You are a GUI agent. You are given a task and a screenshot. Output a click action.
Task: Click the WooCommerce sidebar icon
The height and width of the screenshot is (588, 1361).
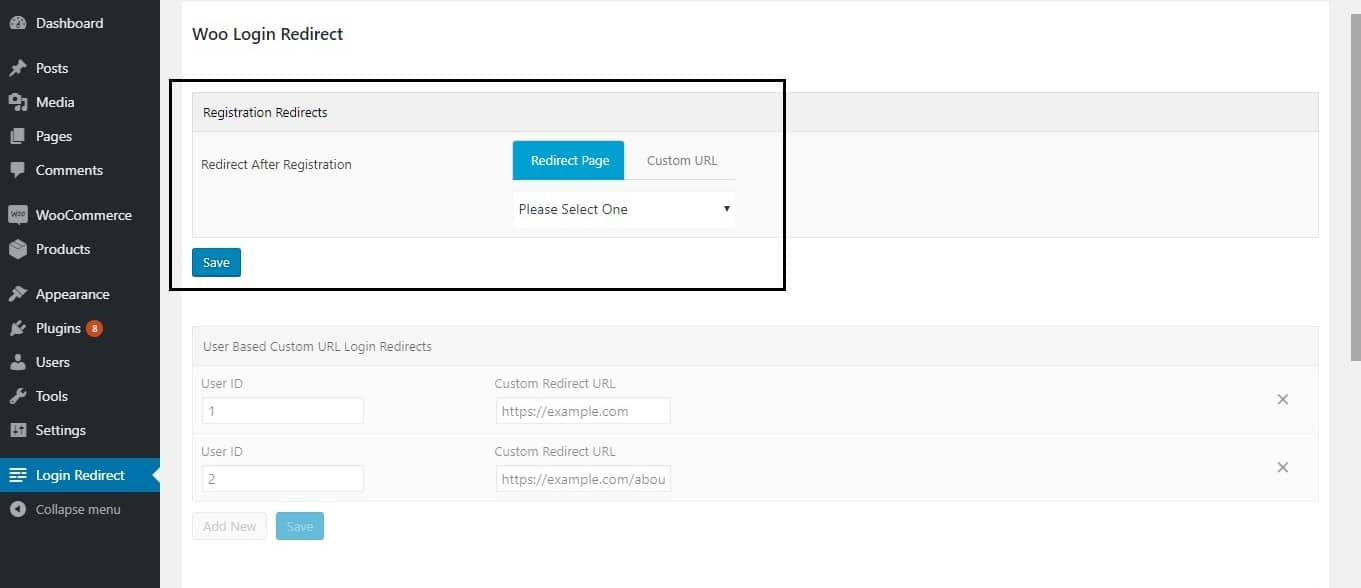point(18,214)
